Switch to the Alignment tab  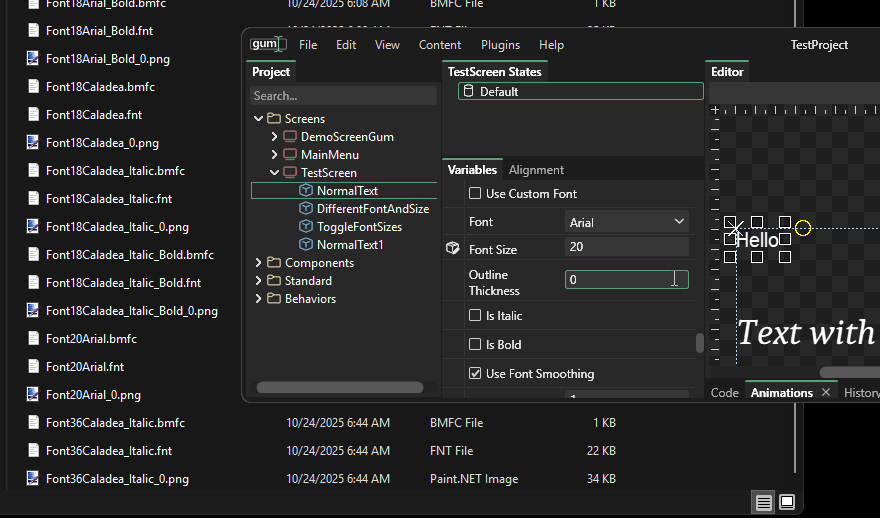(536, 170)
